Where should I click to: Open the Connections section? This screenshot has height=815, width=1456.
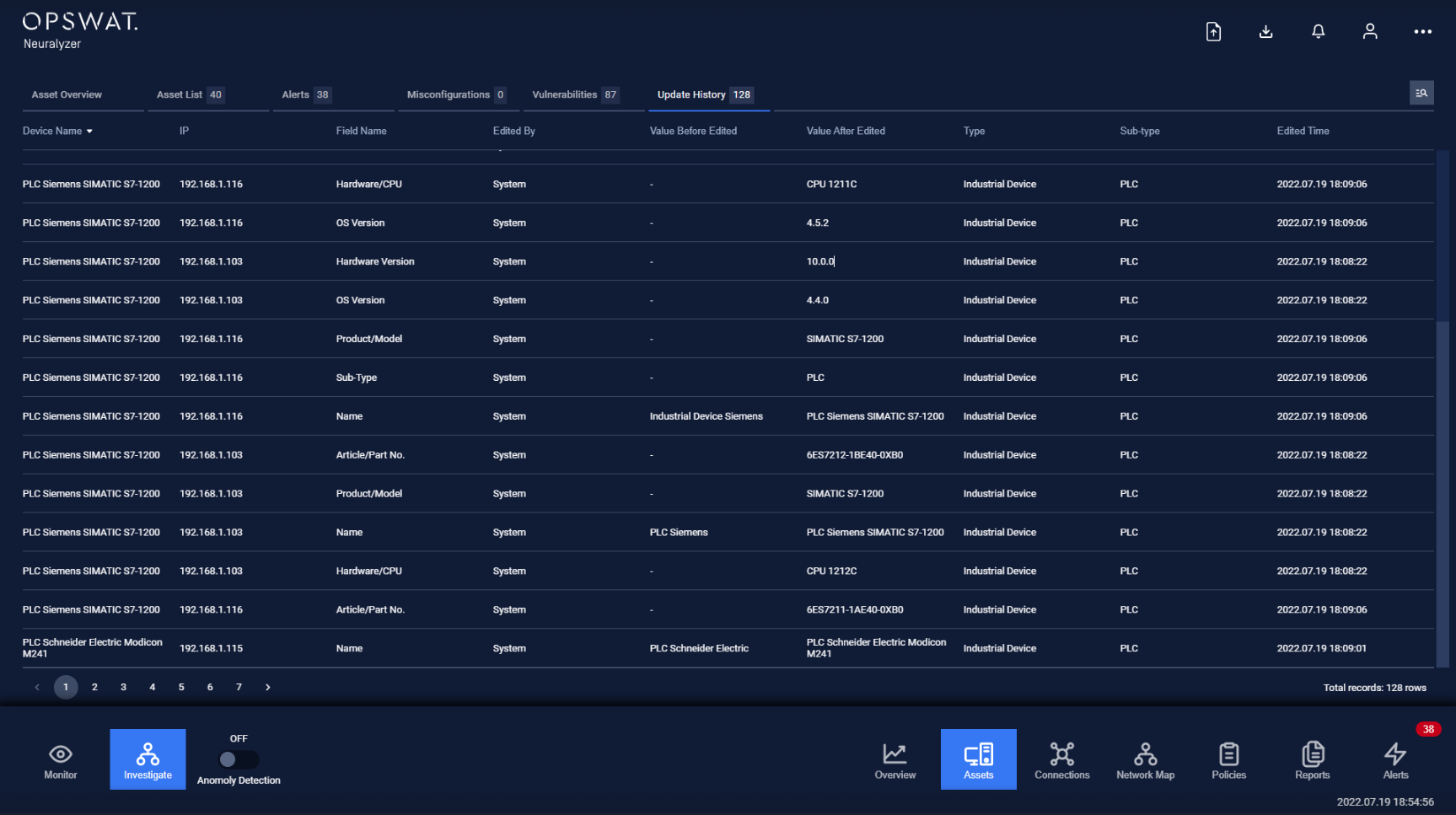click(1061, 759)
